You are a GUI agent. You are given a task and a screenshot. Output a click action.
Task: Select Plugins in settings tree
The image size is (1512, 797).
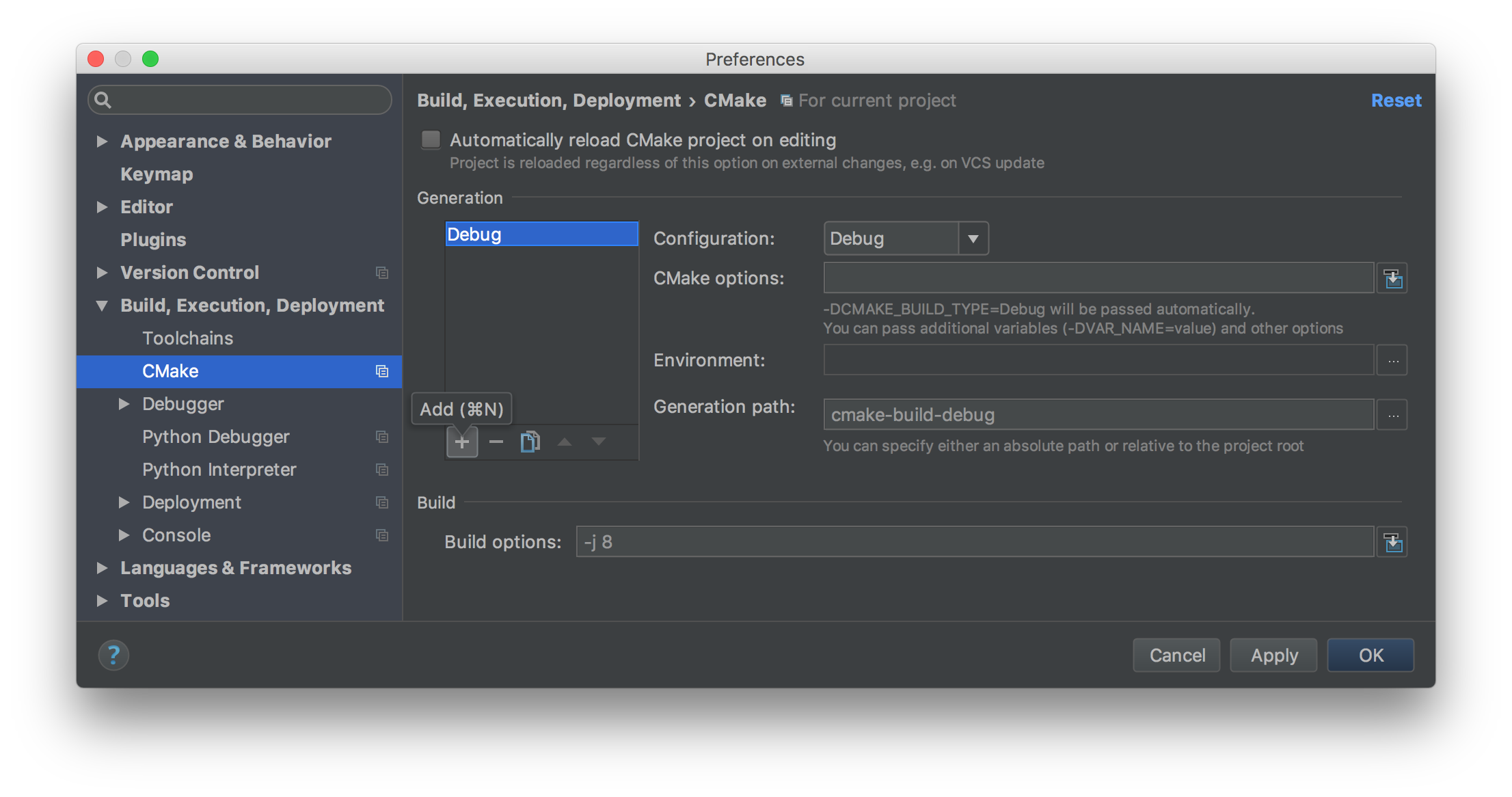click(153, 240)
